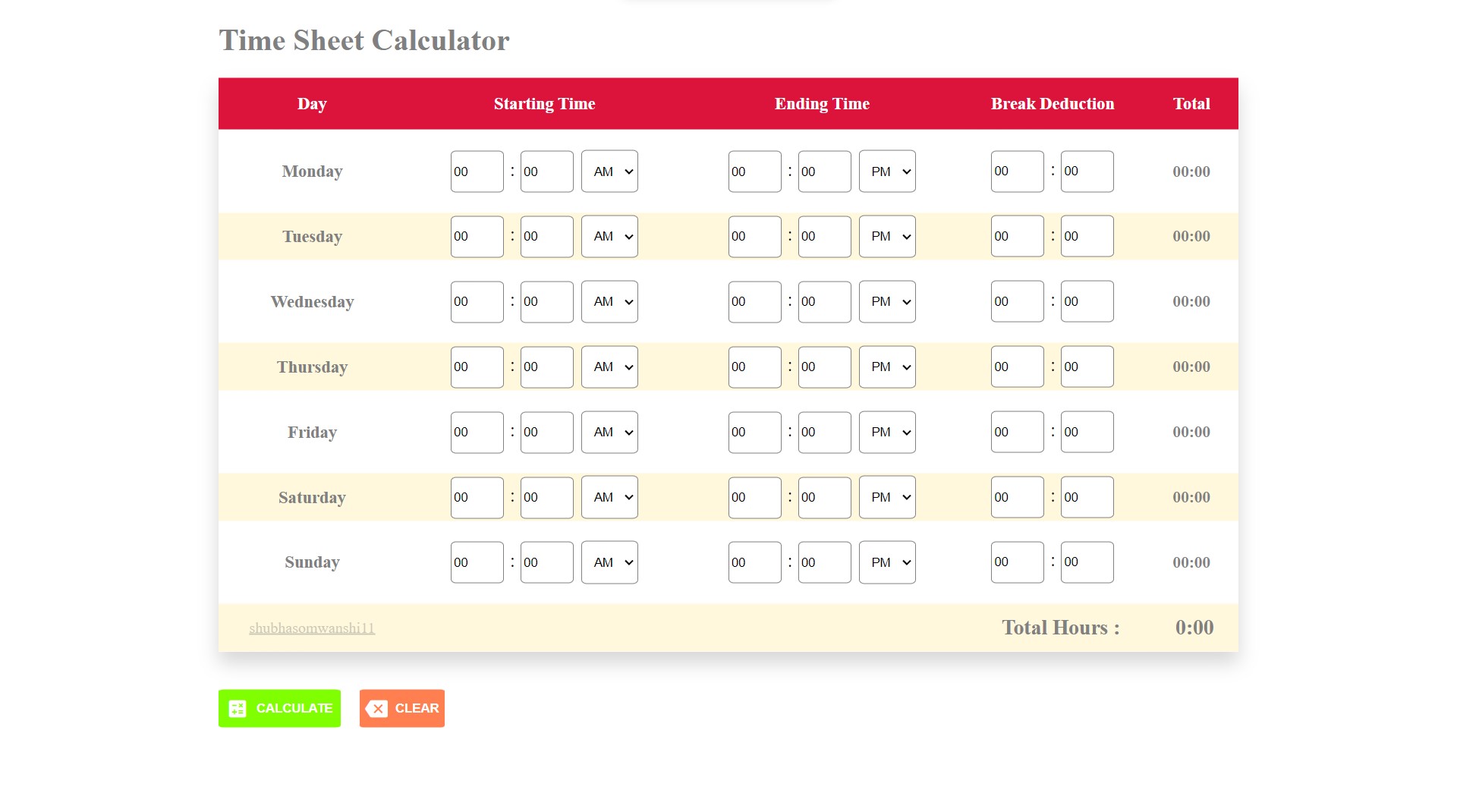Screen dimensions: 1457x812
Task: Click the Total Hours label
Action: (x=1061, y=628)
